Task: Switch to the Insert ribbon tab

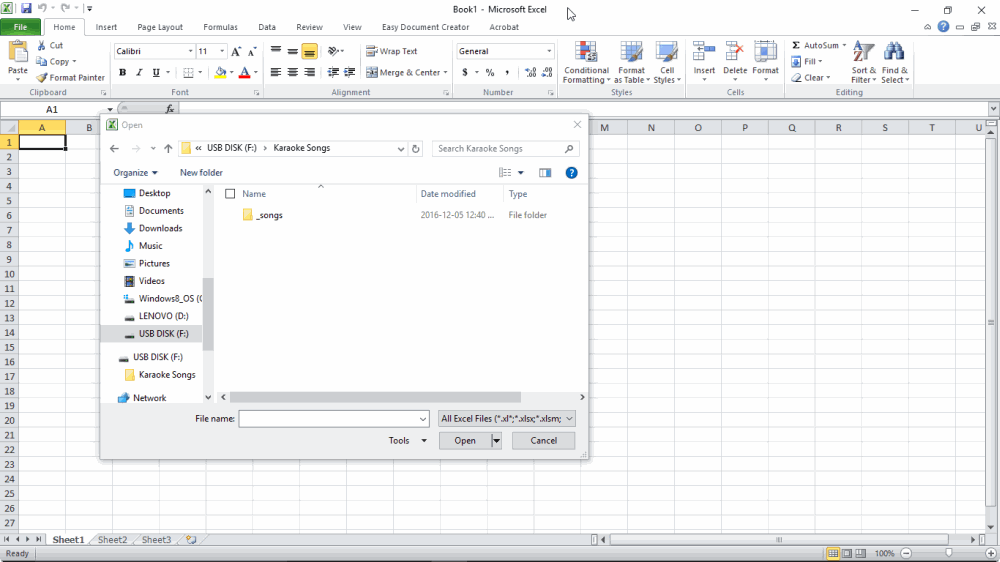Action: (x=106, y=27)
